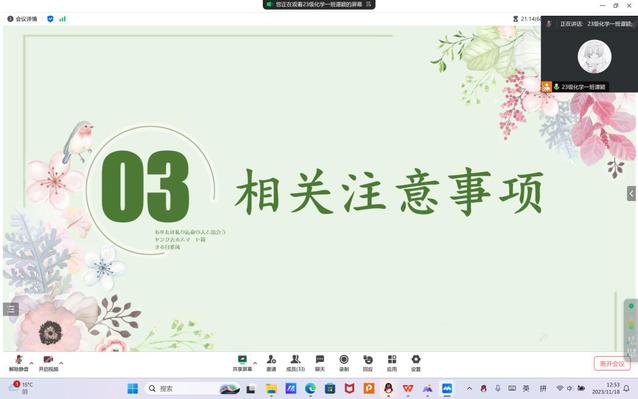Click green dot on right floating widget

tap(631, 306)
